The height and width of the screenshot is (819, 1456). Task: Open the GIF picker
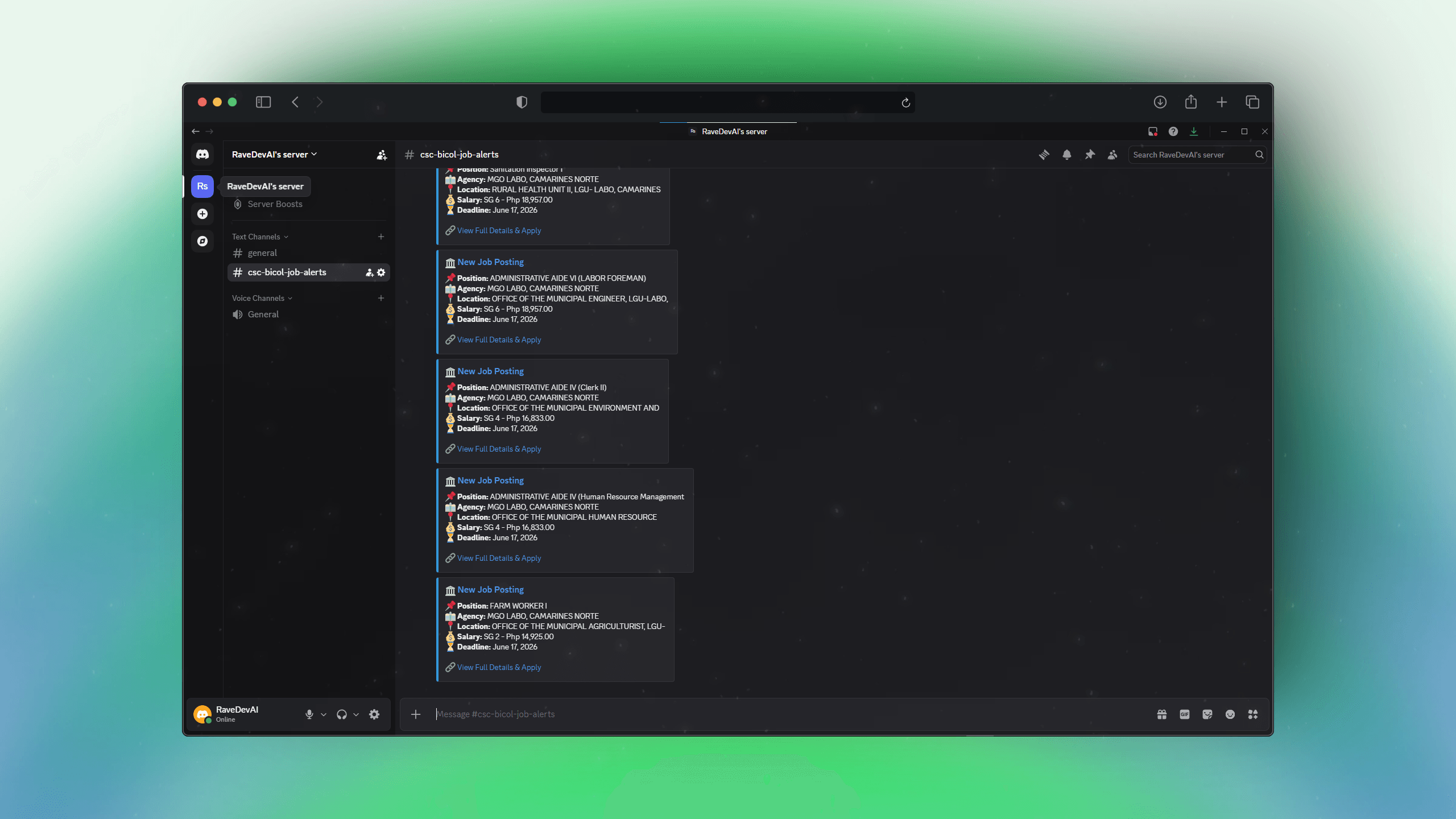tap(1185, 714)
